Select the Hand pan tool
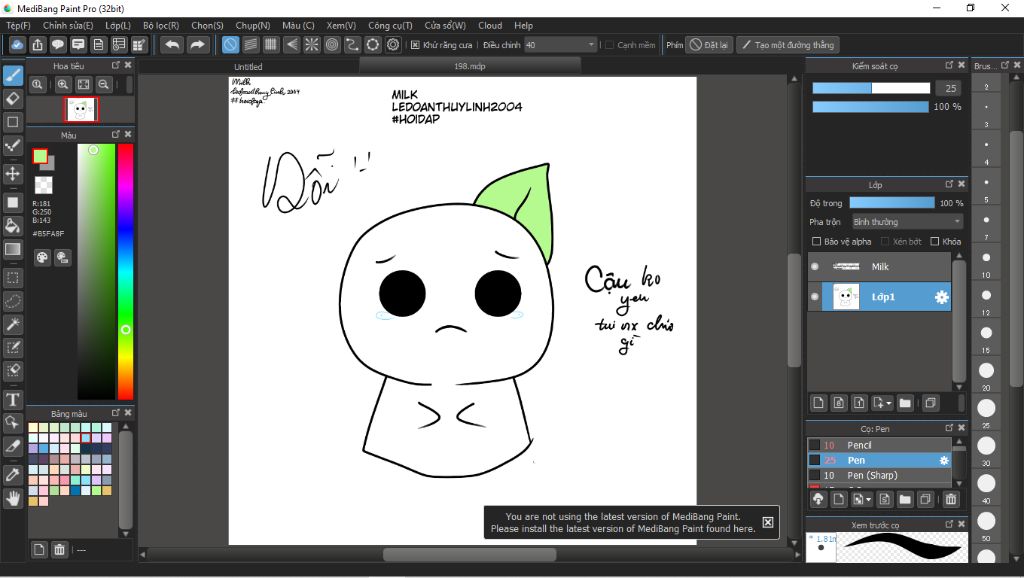 point(12,499)
